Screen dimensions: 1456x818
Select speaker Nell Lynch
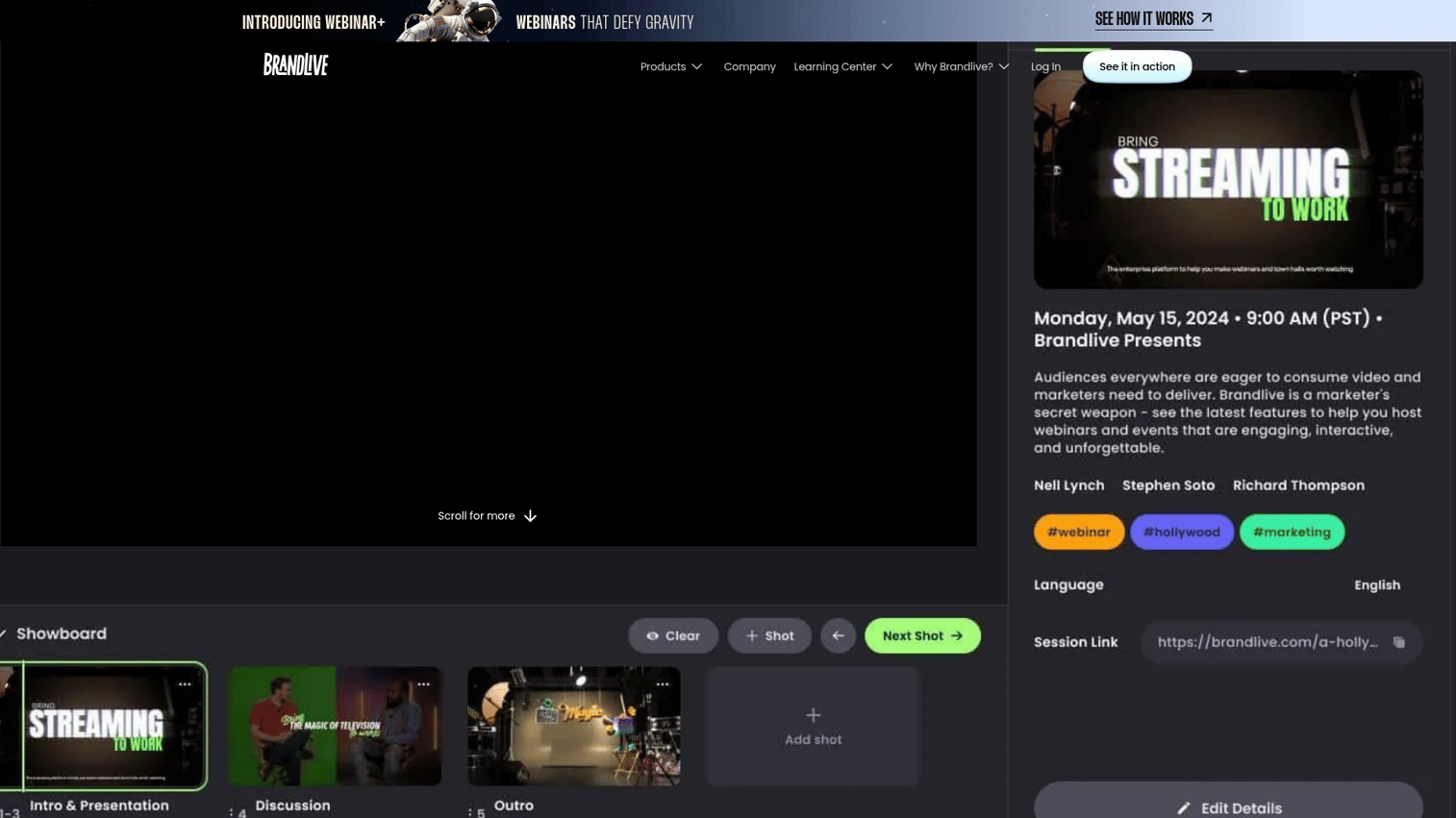pos(1068,485)
